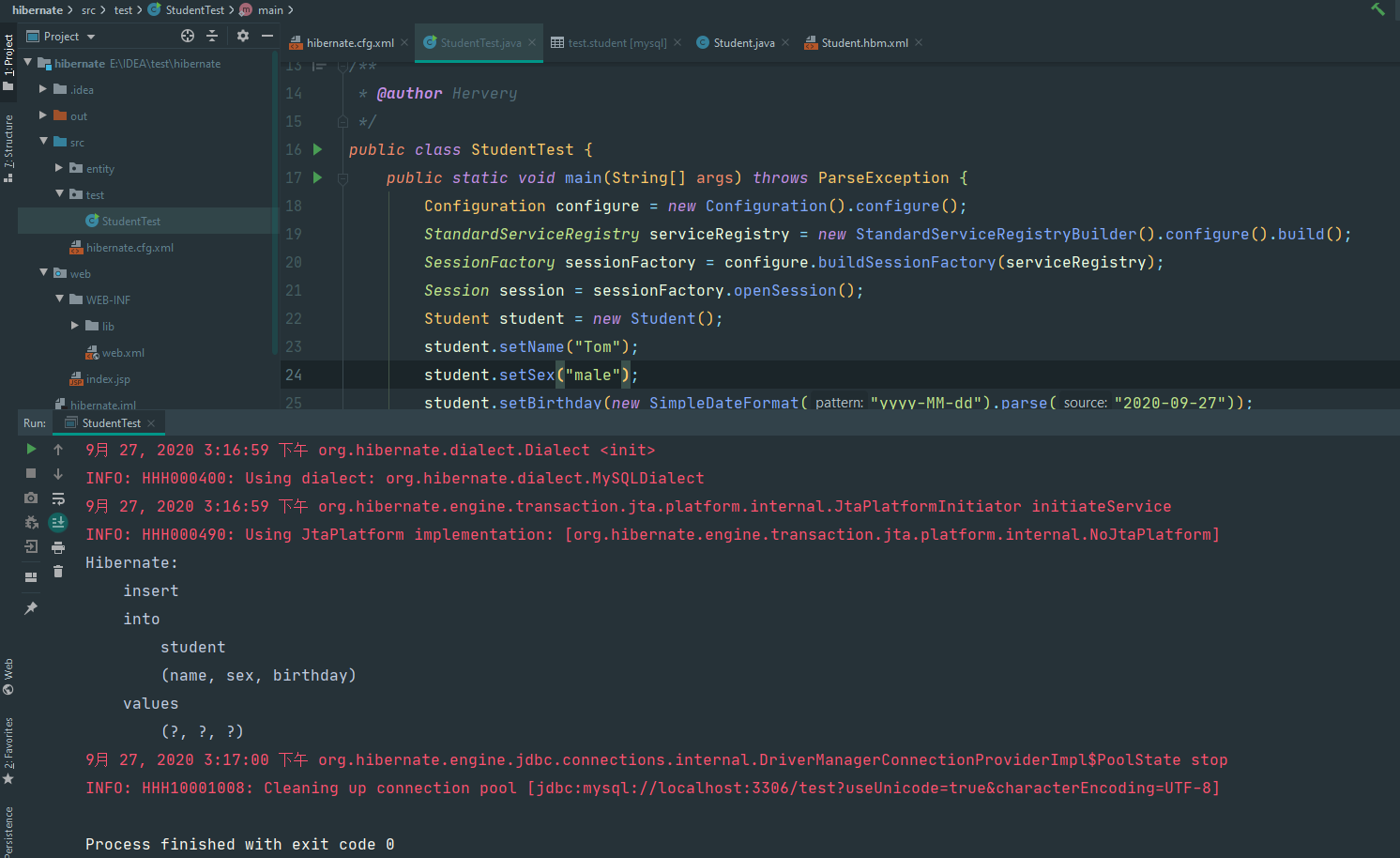Viewport: 1400px width, 858px height.
Task: Collapse the src folder
Action: [x=43, y=141]
